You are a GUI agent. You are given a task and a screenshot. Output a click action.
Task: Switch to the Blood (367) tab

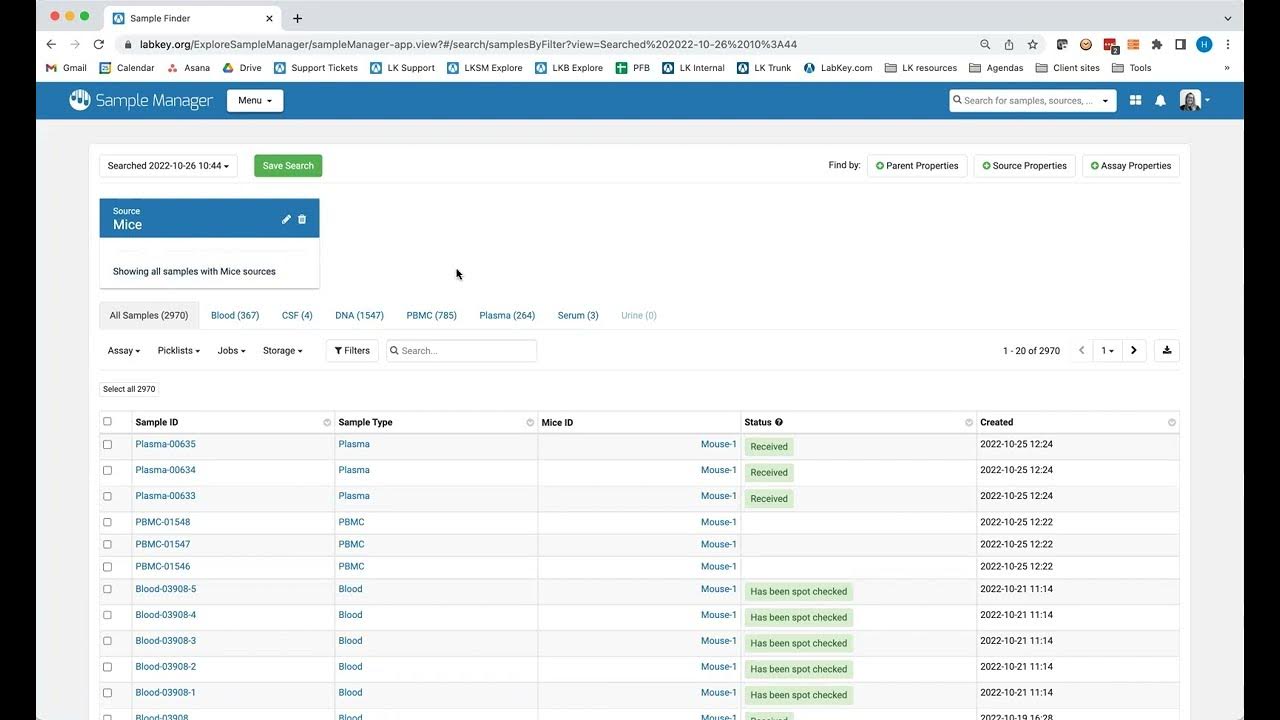click(x=235, y=315)
